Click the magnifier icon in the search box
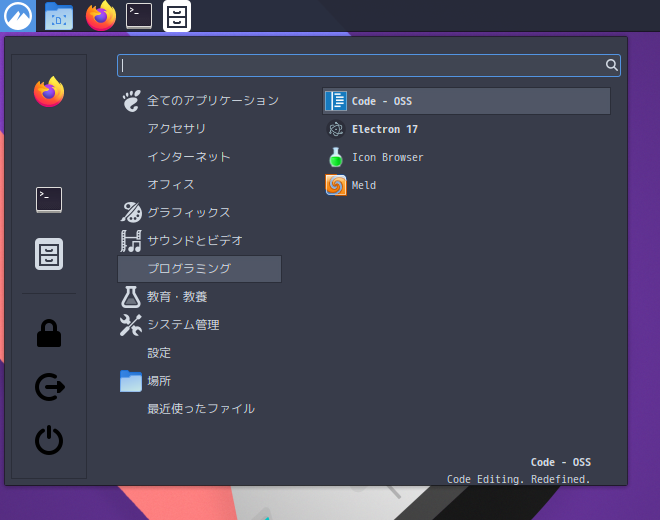 pyautogui.click(x=612, y=65)
